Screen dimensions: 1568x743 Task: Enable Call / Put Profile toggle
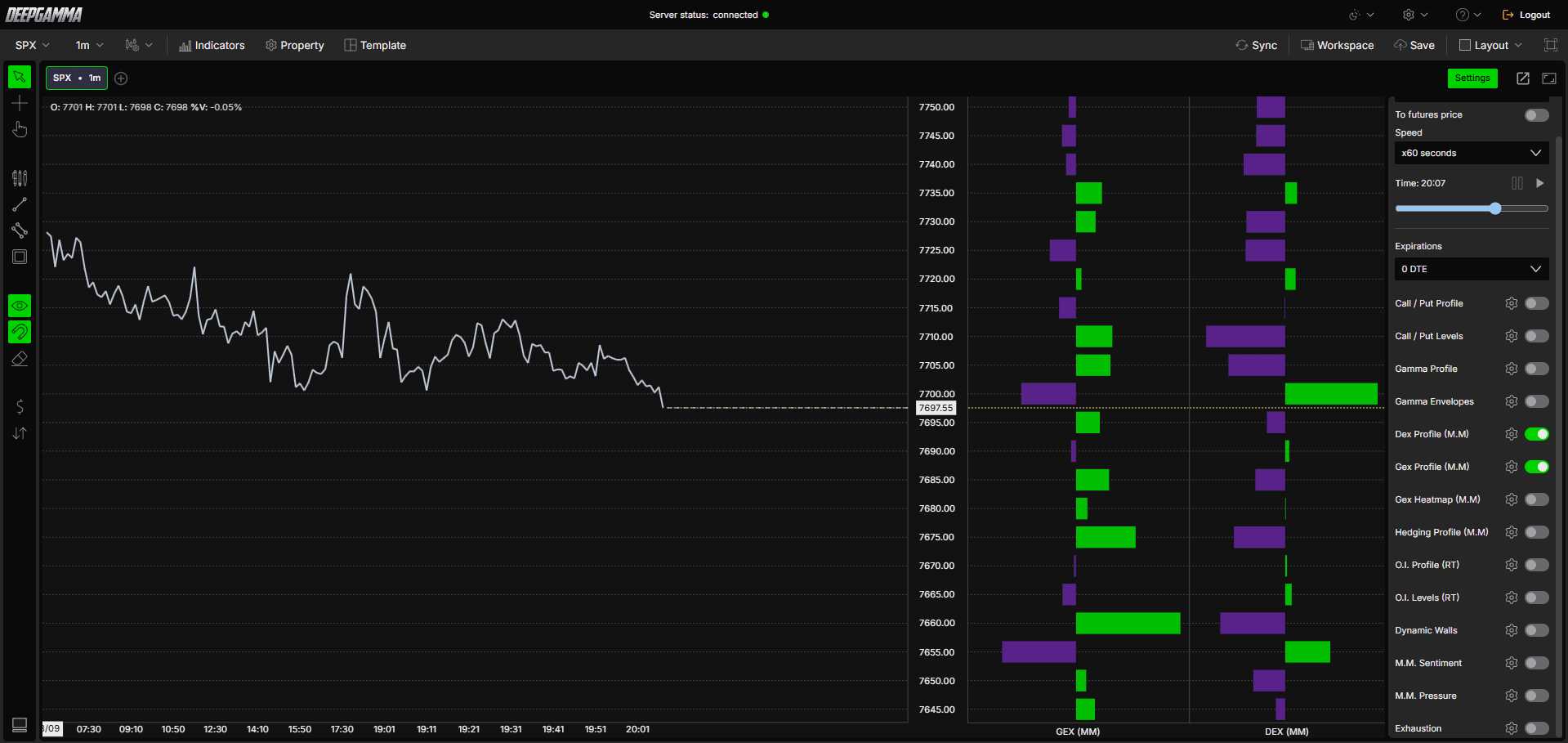pos(1537,303)
